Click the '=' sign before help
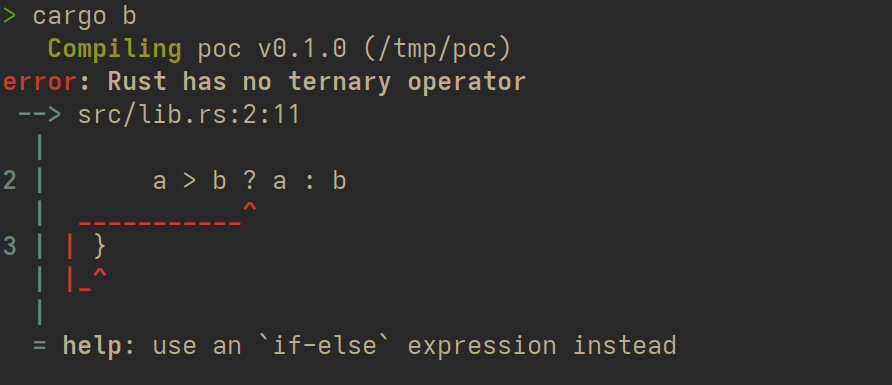 click(39, 345)
